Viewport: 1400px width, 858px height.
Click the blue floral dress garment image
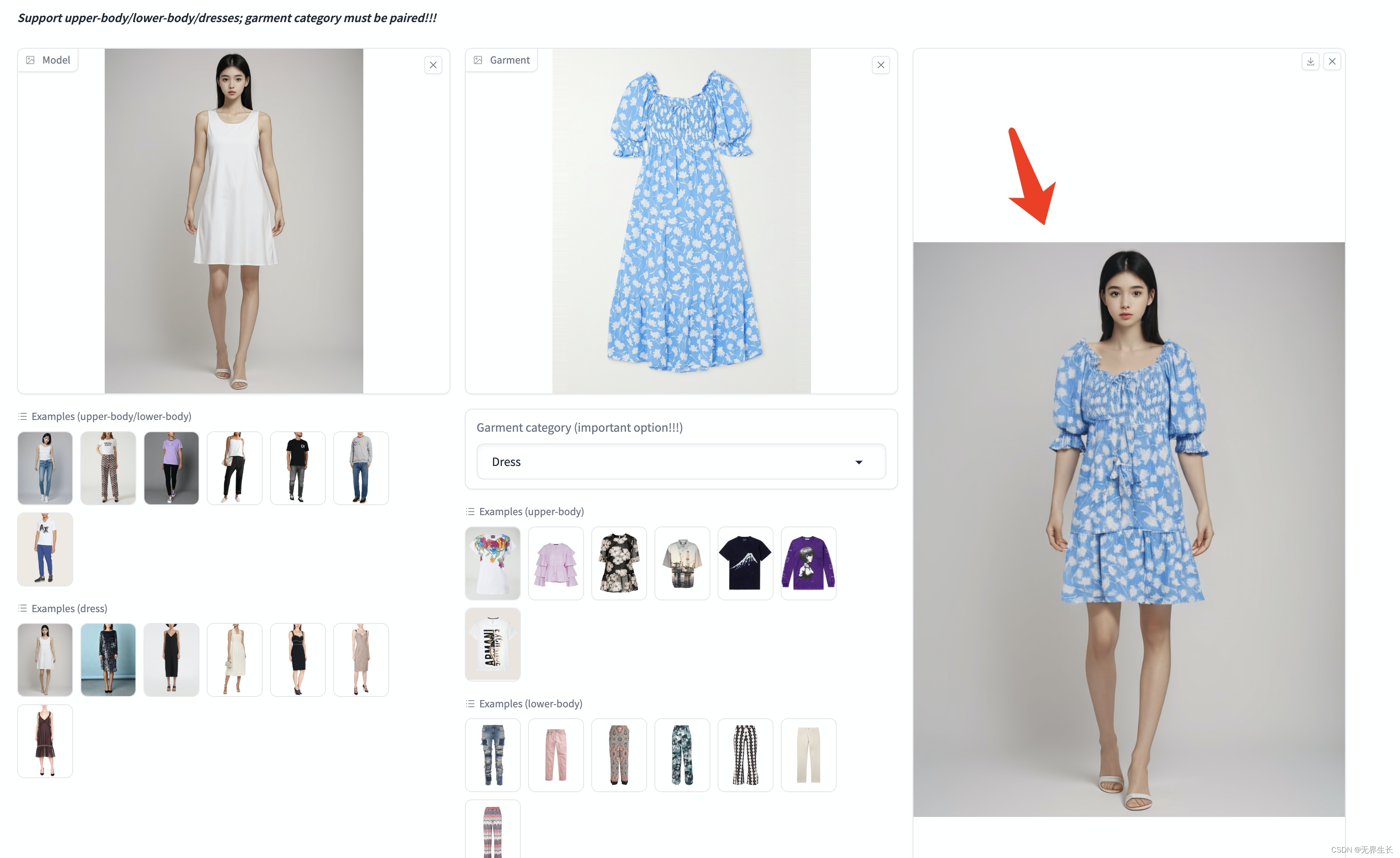[x=681, y=221]
